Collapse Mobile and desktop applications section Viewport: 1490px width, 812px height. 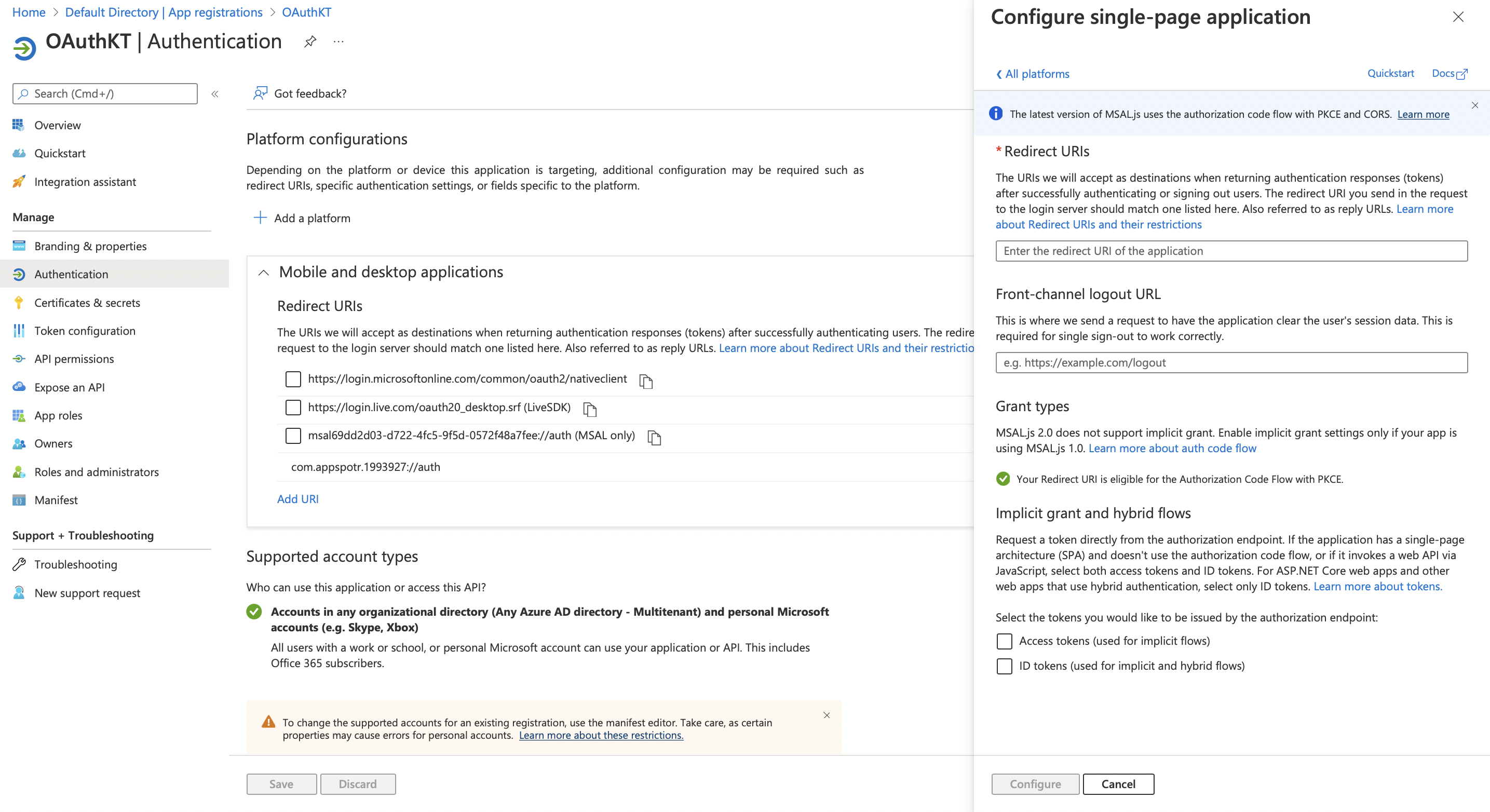tap(264, 273)
